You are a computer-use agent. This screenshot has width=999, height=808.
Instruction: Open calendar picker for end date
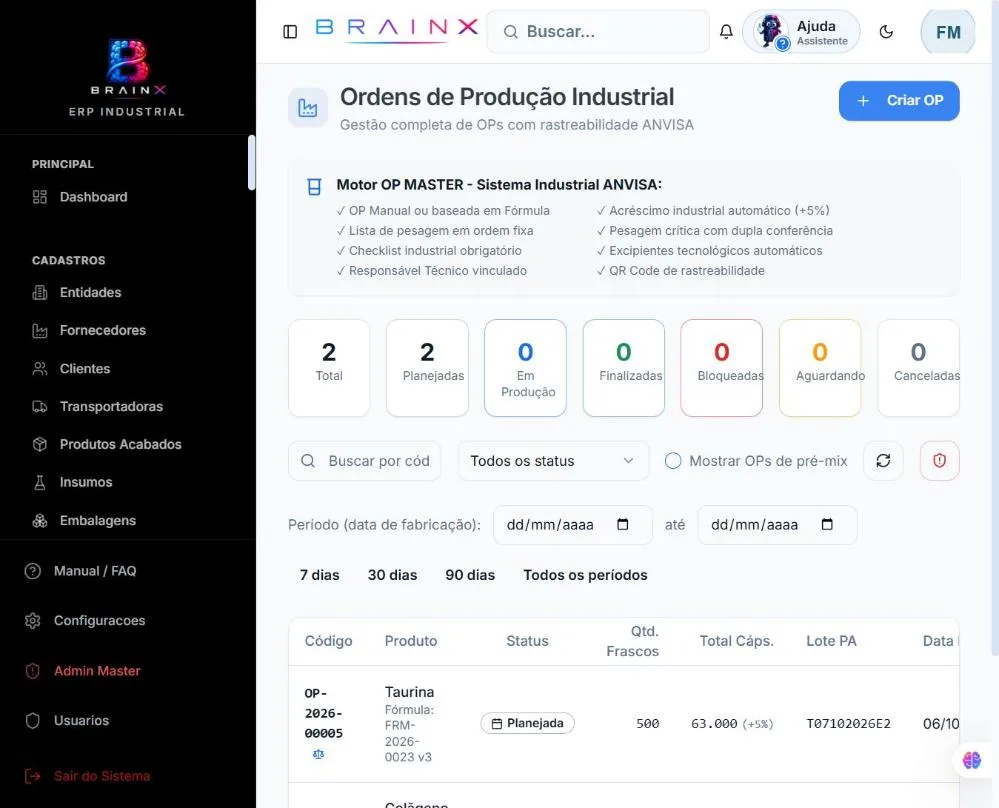(x=827, y=524)
